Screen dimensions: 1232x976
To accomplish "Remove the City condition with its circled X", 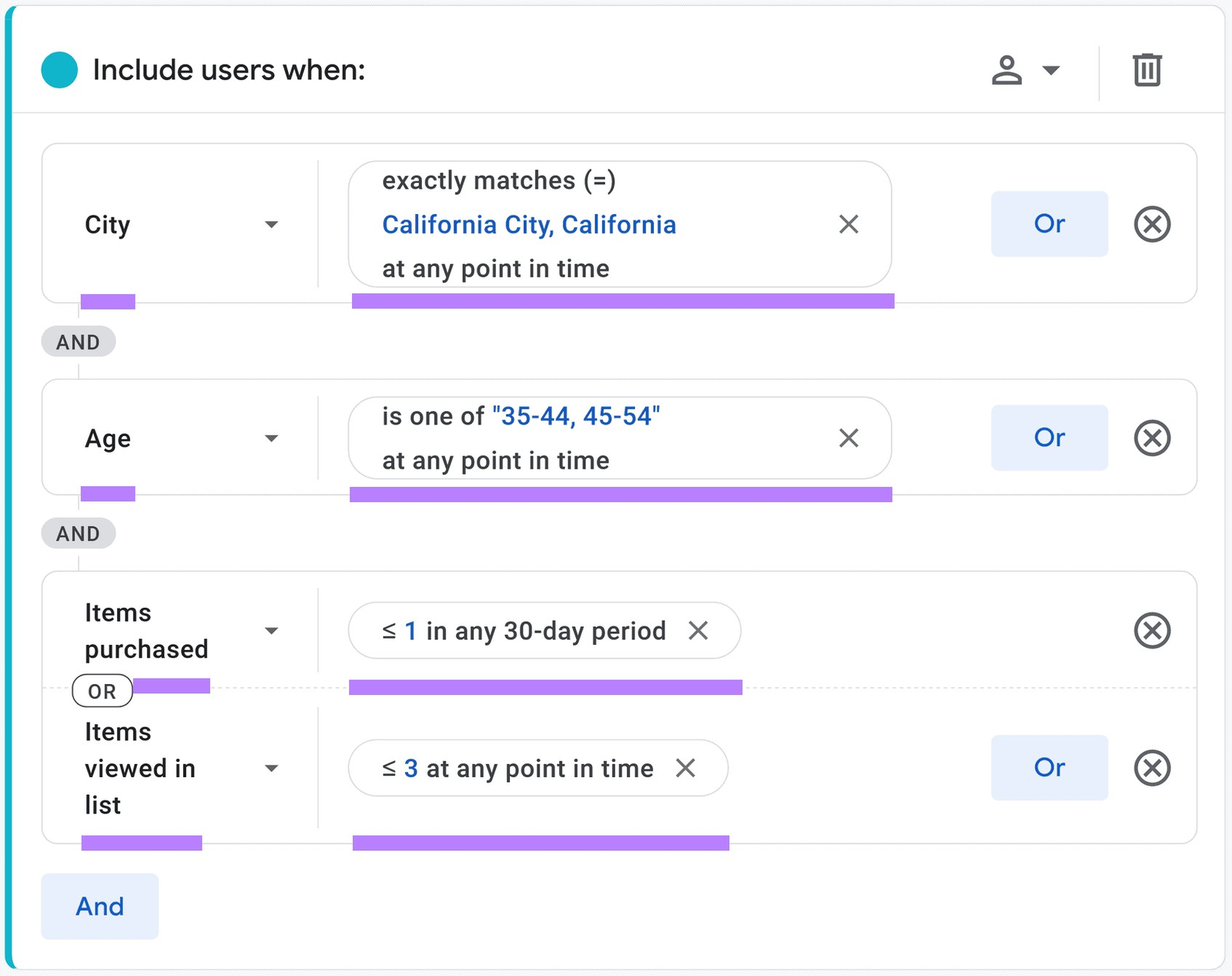I will 1152,224.
